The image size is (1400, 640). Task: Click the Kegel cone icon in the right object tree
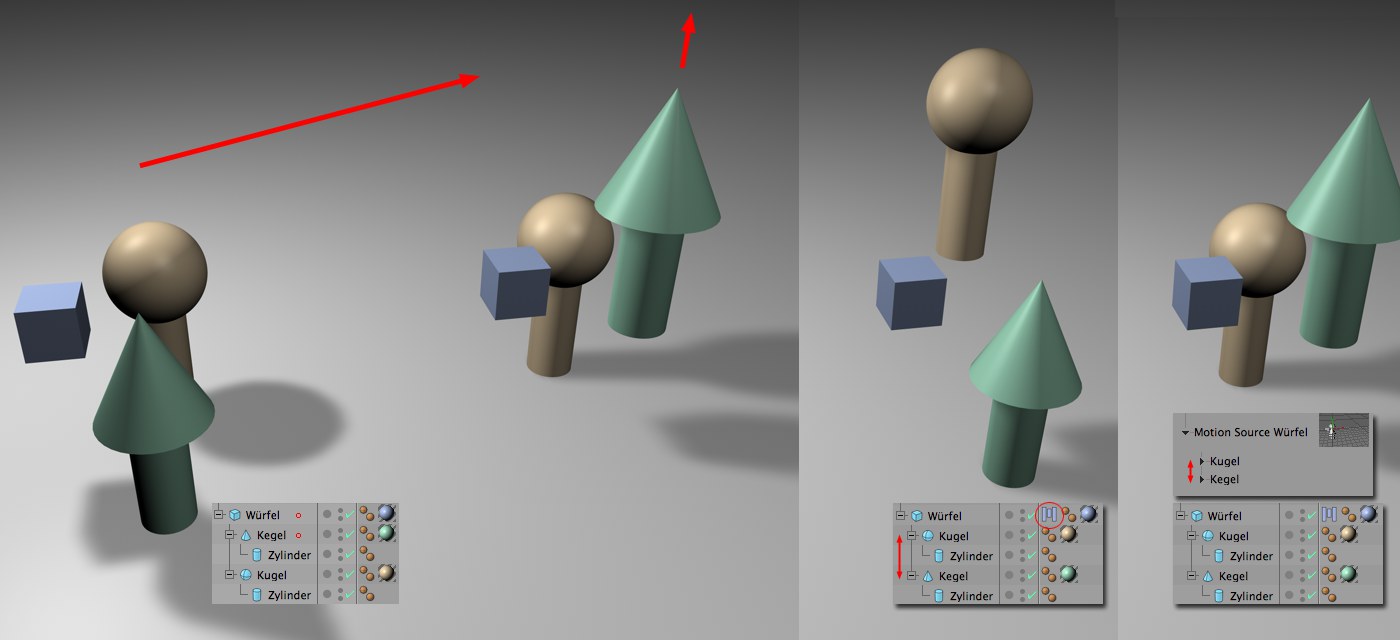coord(1207,576)
